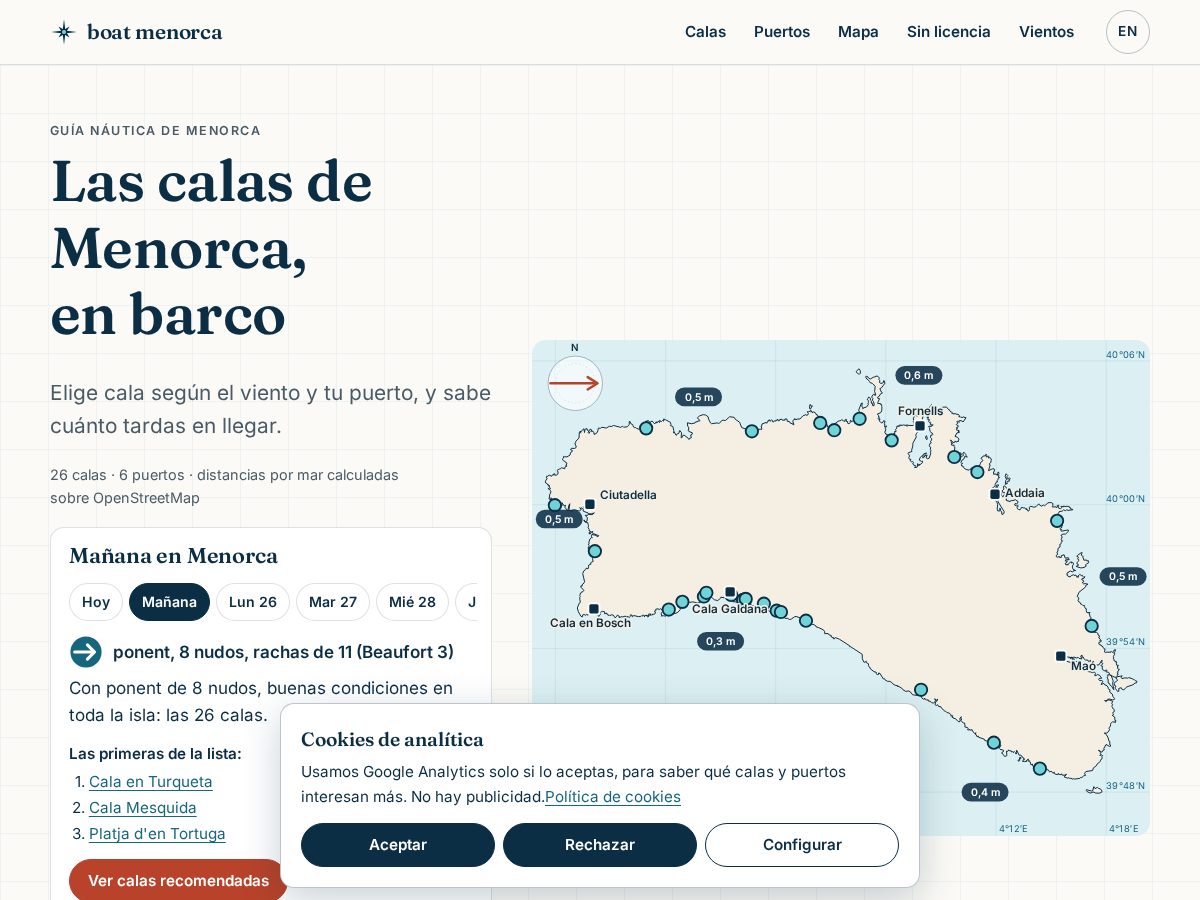Switch language with the EN button
This screenshot has width=1200, height=900.
(x=1128, y=32)
